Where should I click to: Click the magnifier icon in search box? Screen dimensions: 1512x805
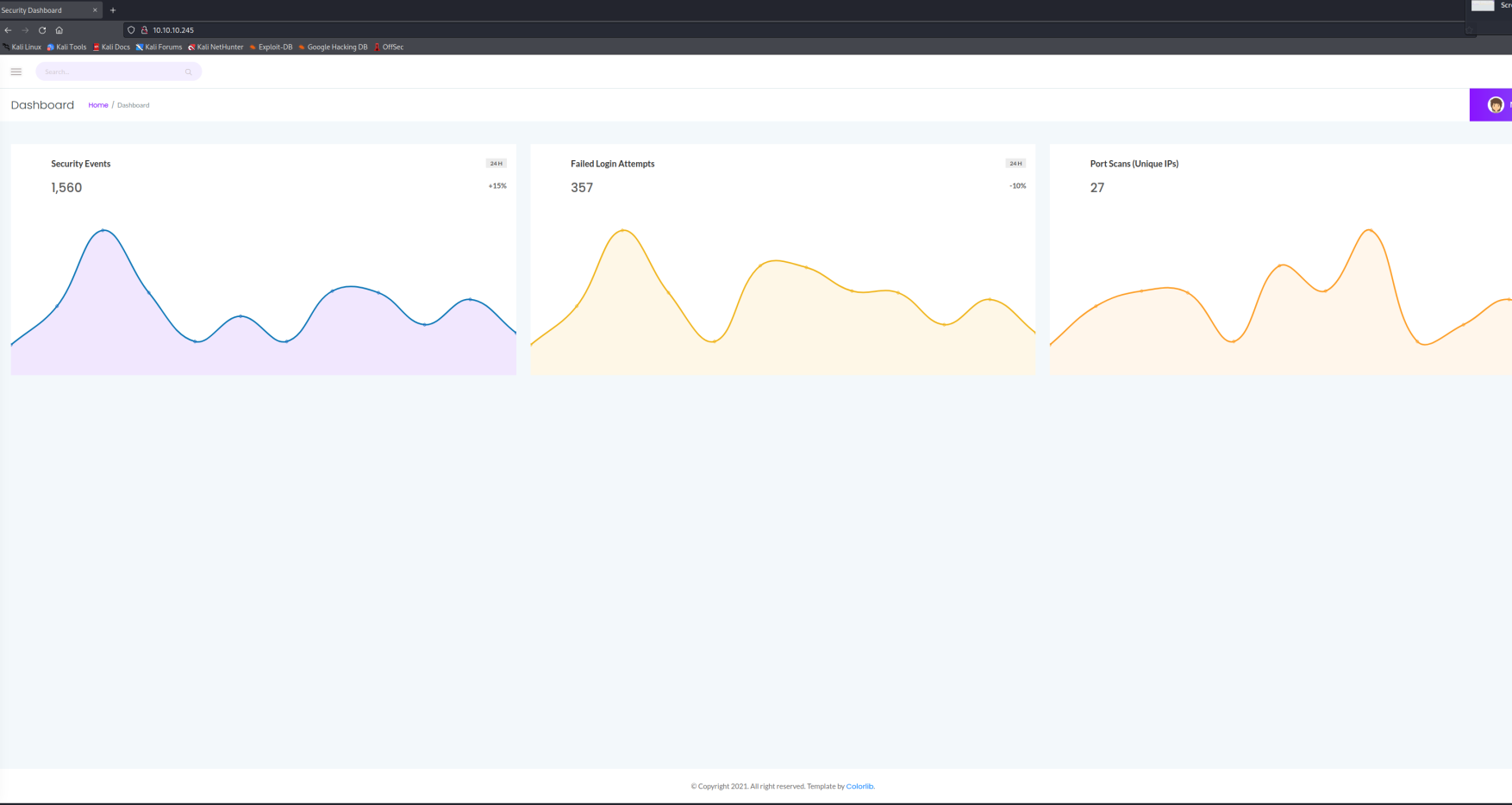[x=188, y=72]
